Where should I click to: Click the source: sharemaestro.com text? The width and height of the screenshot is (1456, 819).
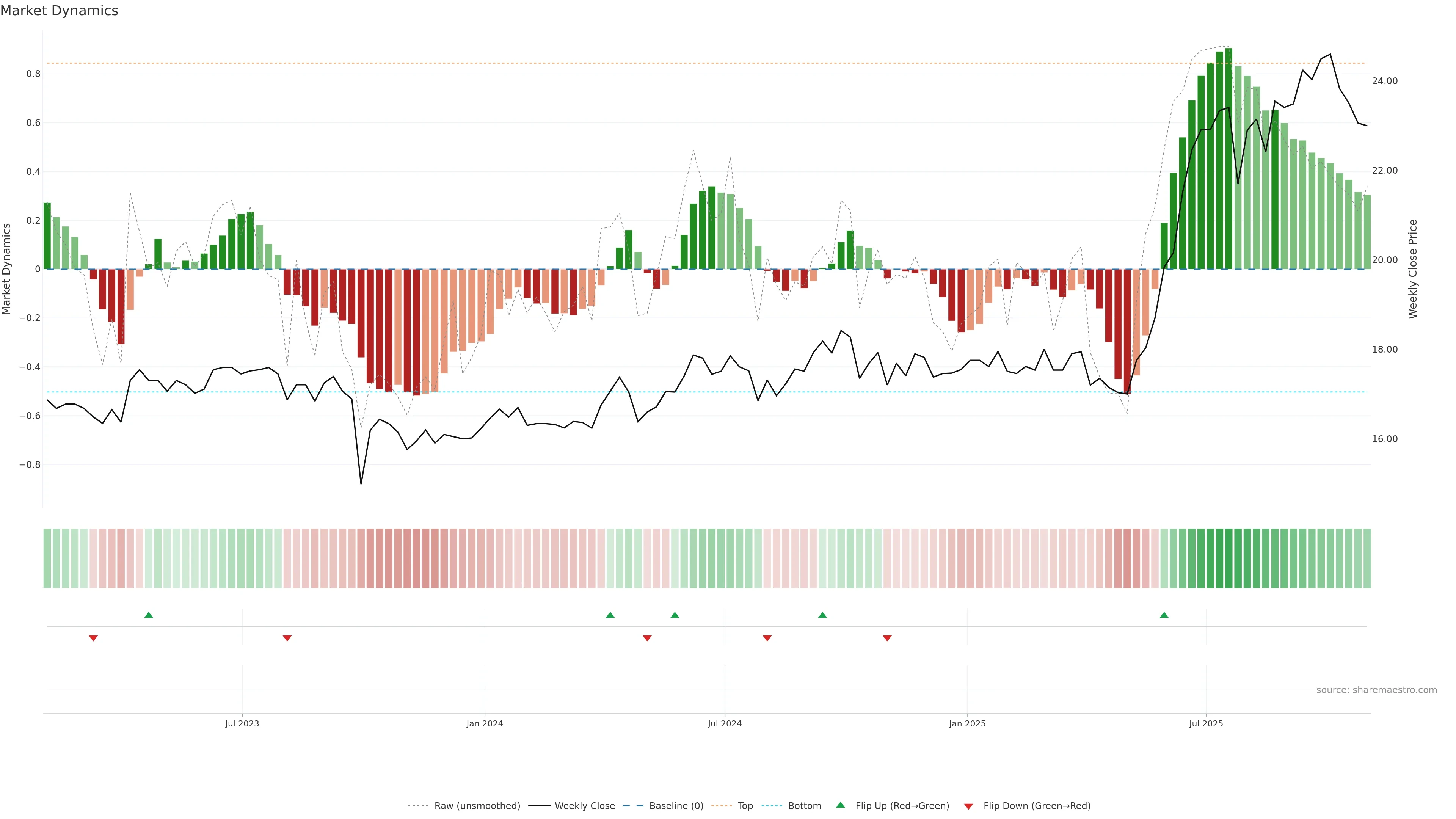[x=1376, y=690]
